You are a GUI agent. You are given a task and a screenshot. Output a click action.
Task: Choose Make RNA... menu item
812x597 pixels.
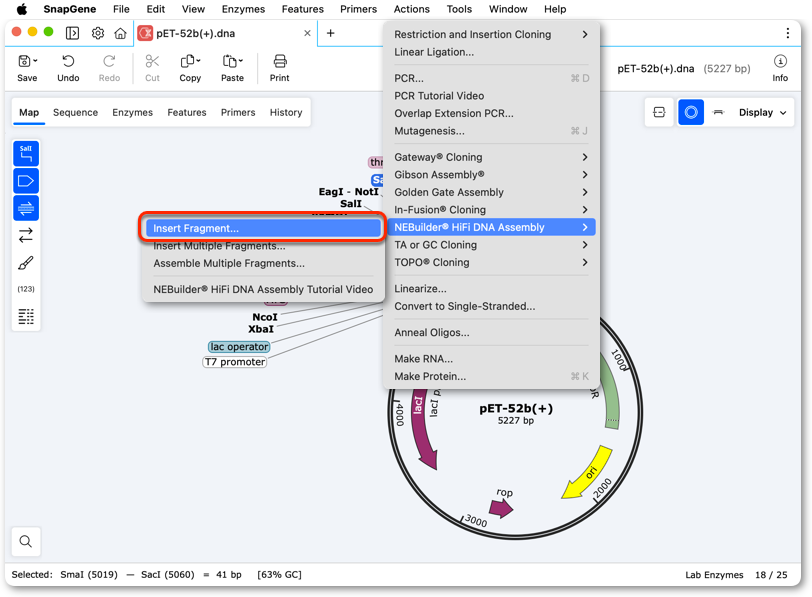tap(490, 359)
